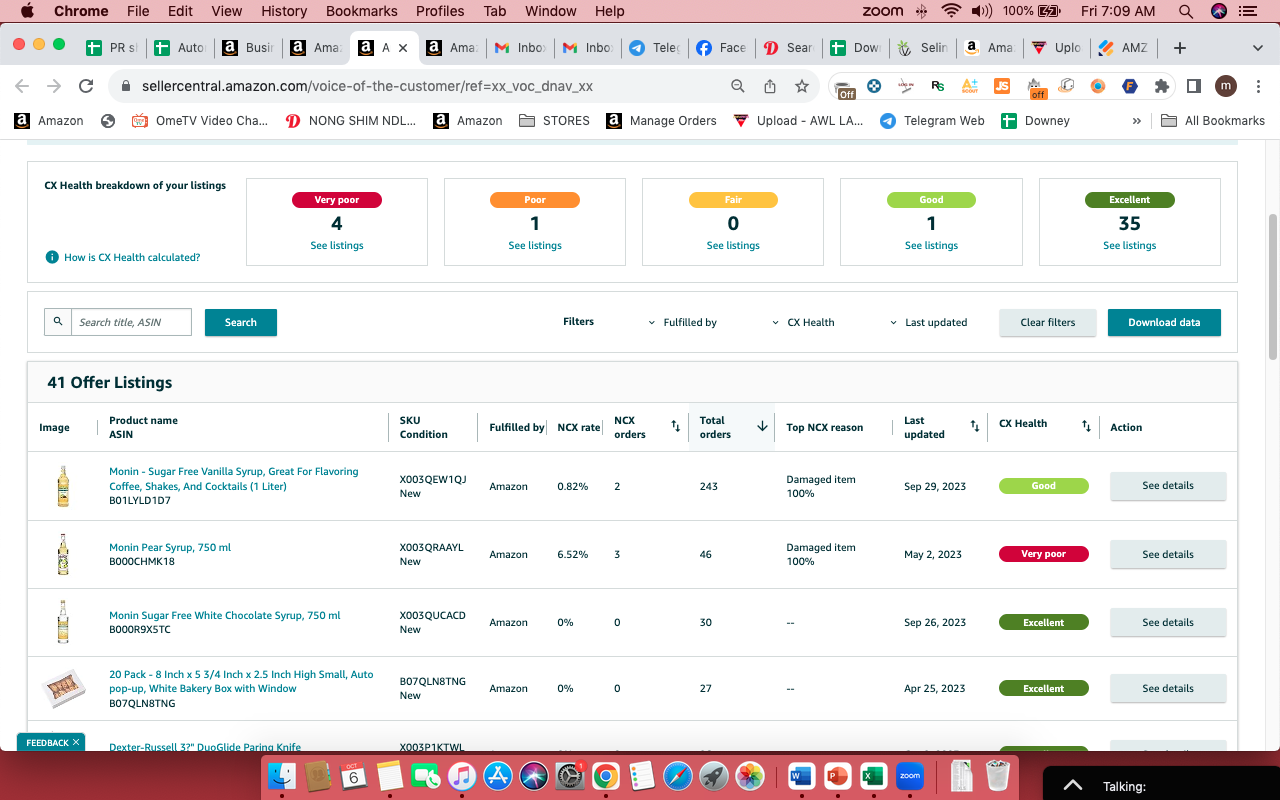Sort the table by Total orders

click(x=762, y=427)
